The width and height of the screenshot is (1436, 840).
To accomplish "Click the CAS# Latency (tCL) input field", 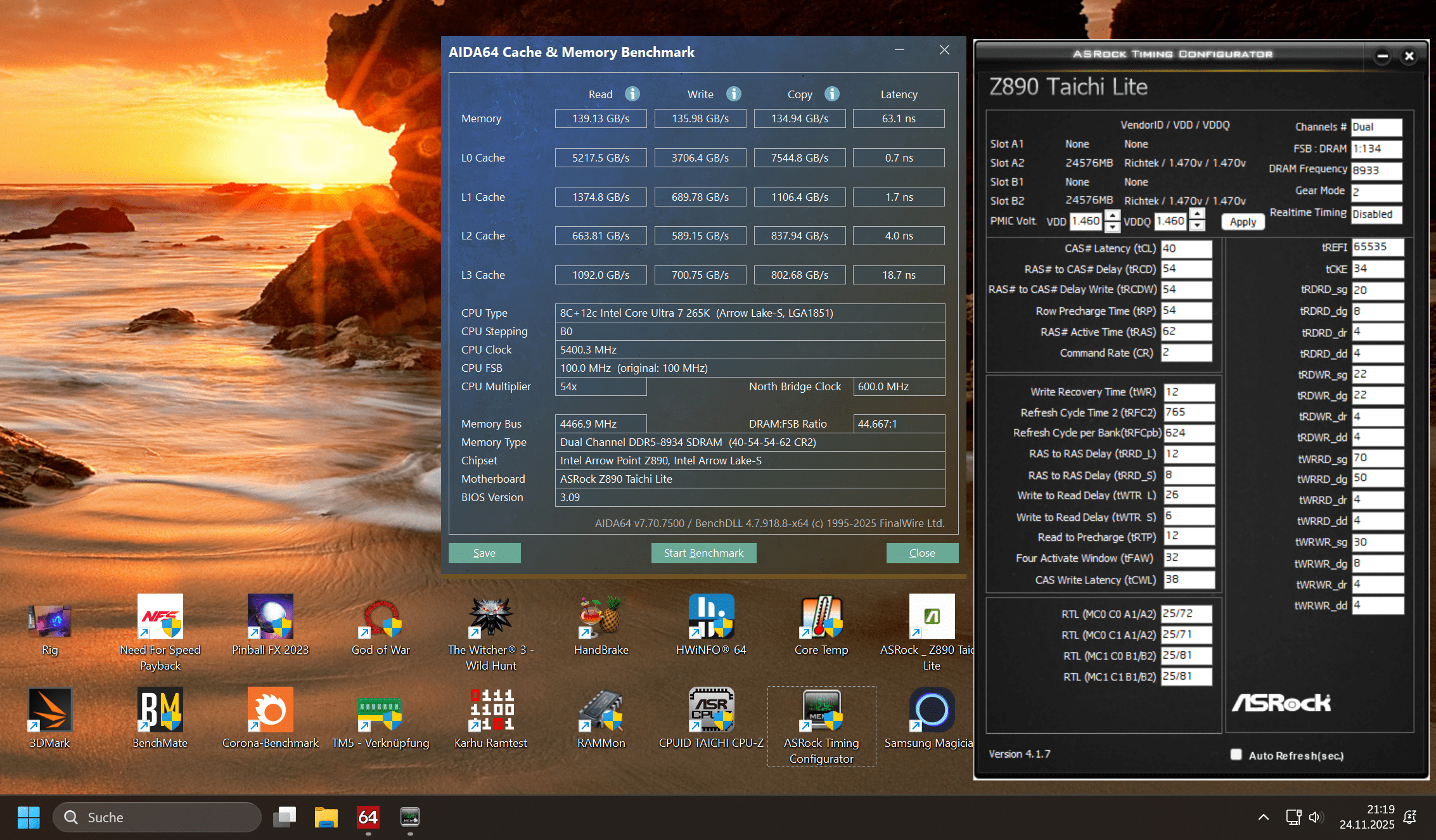I will tap(1186, 249).
